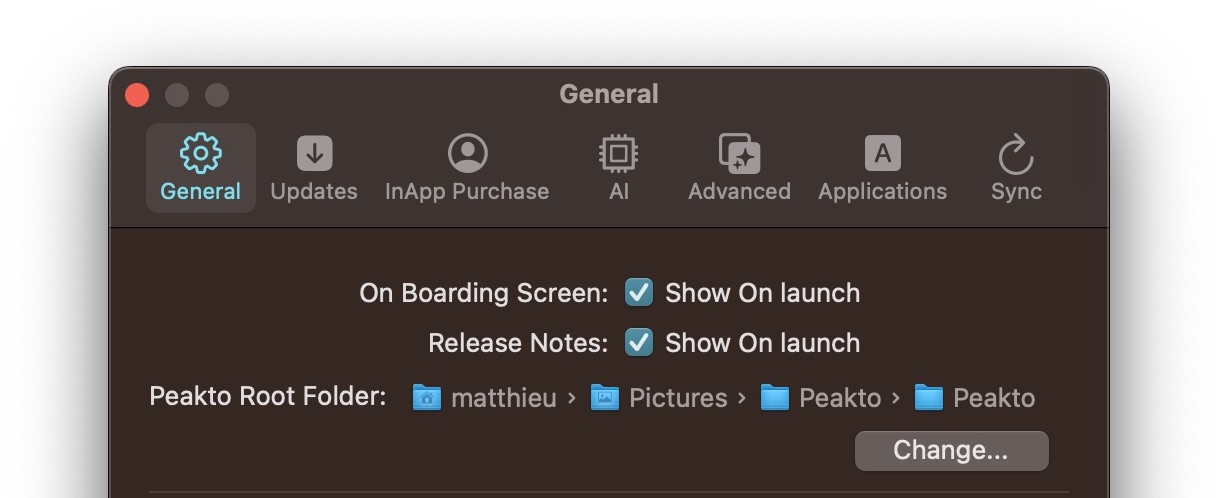This screenshot has height=498, width=1221.
Task: Open the AI chip icon
Action: pyautogui.click(x=618, y=153)
